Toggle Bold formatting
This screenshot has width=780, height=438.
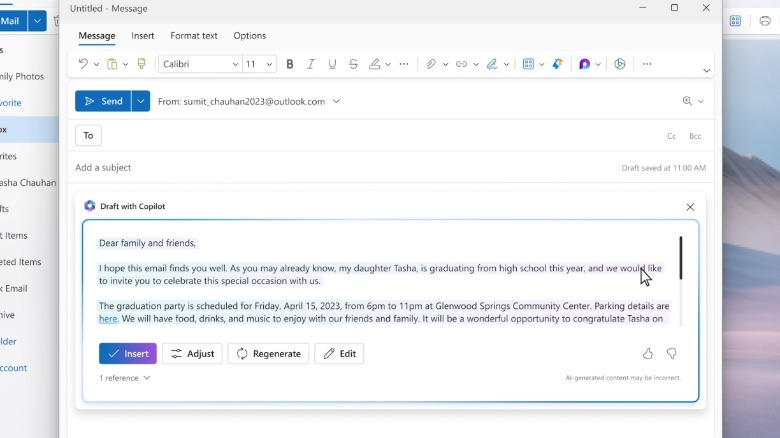(290, 64)
